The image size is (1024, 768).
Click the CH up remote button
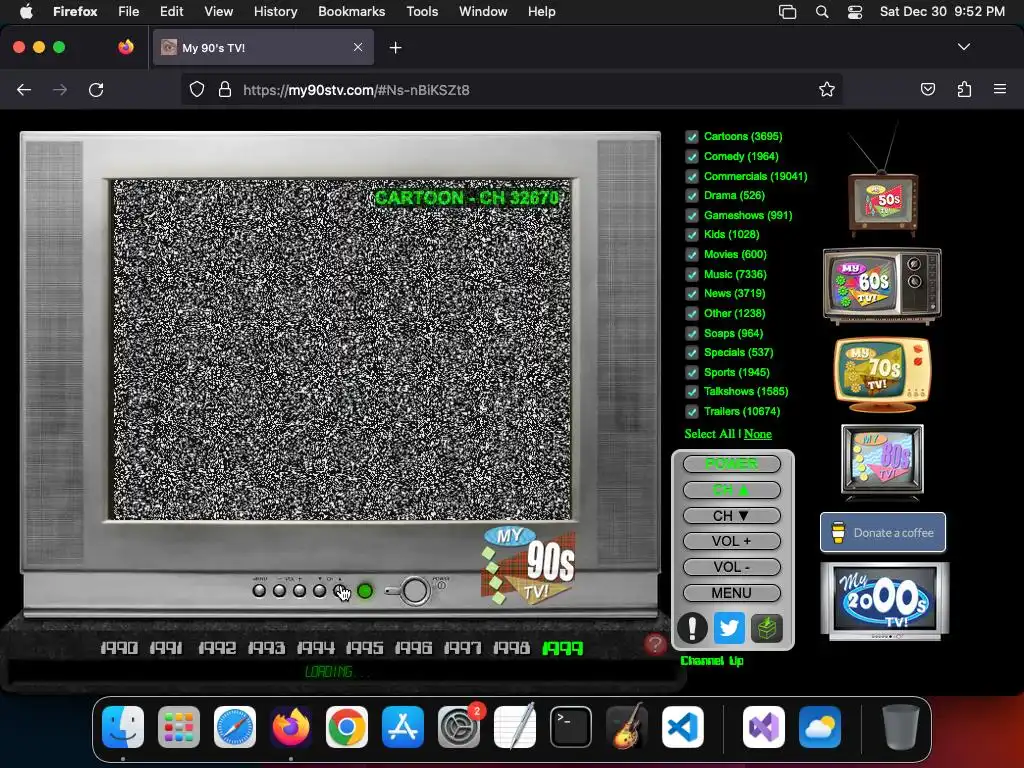click(x=731, y=490)
